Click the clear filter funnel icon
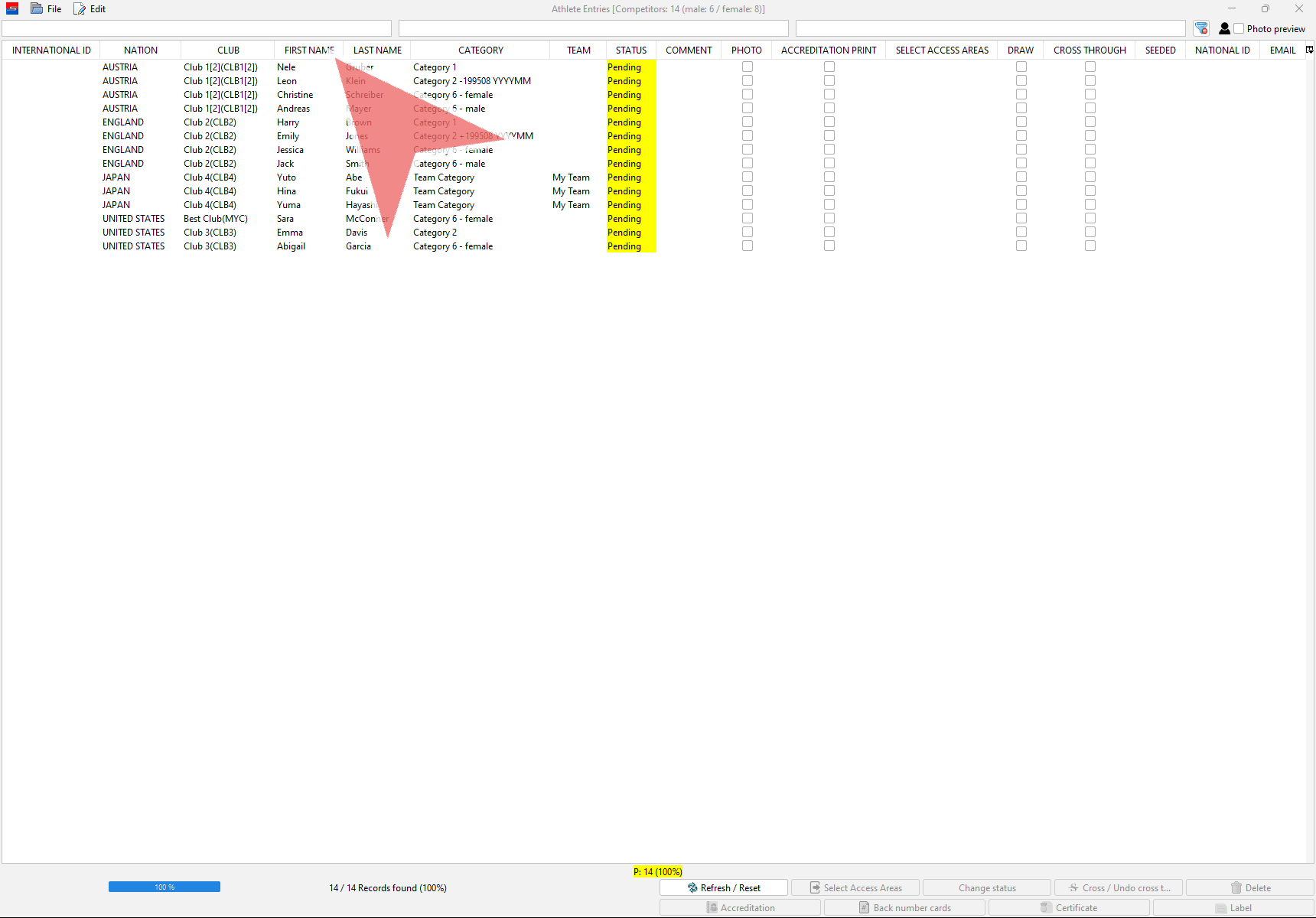Screen dimensions: 1316x918 coord(1201,28)
